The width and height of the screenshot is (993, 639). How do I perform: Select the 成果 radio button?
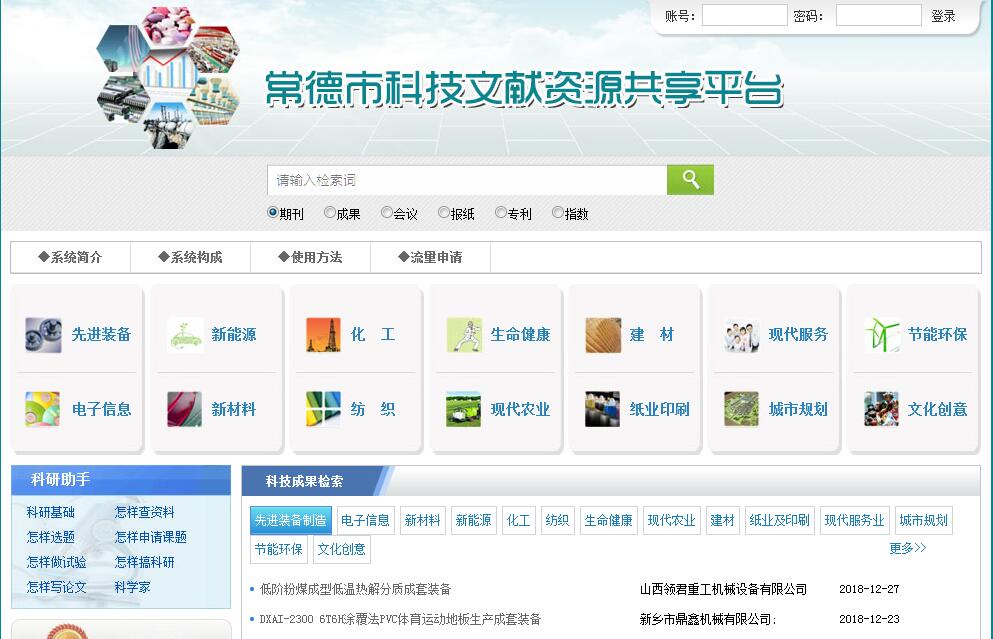tap(330, 213)
